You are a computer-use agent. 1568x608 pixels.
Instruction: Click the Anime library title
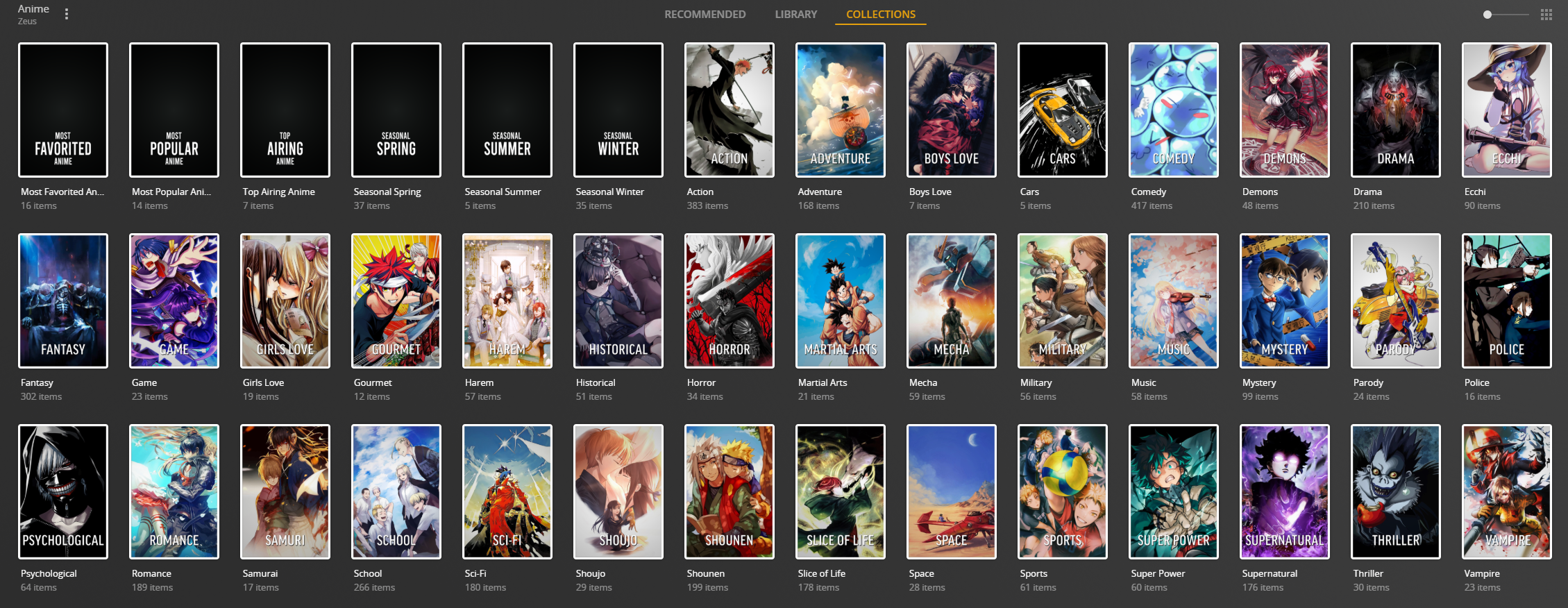(33, 9)
